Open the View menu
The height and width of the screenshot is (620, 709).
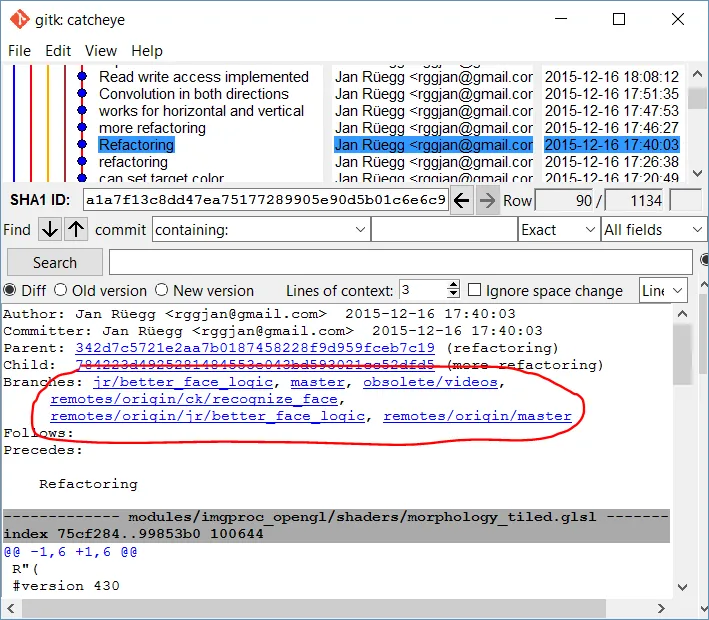tap(101, 51)
